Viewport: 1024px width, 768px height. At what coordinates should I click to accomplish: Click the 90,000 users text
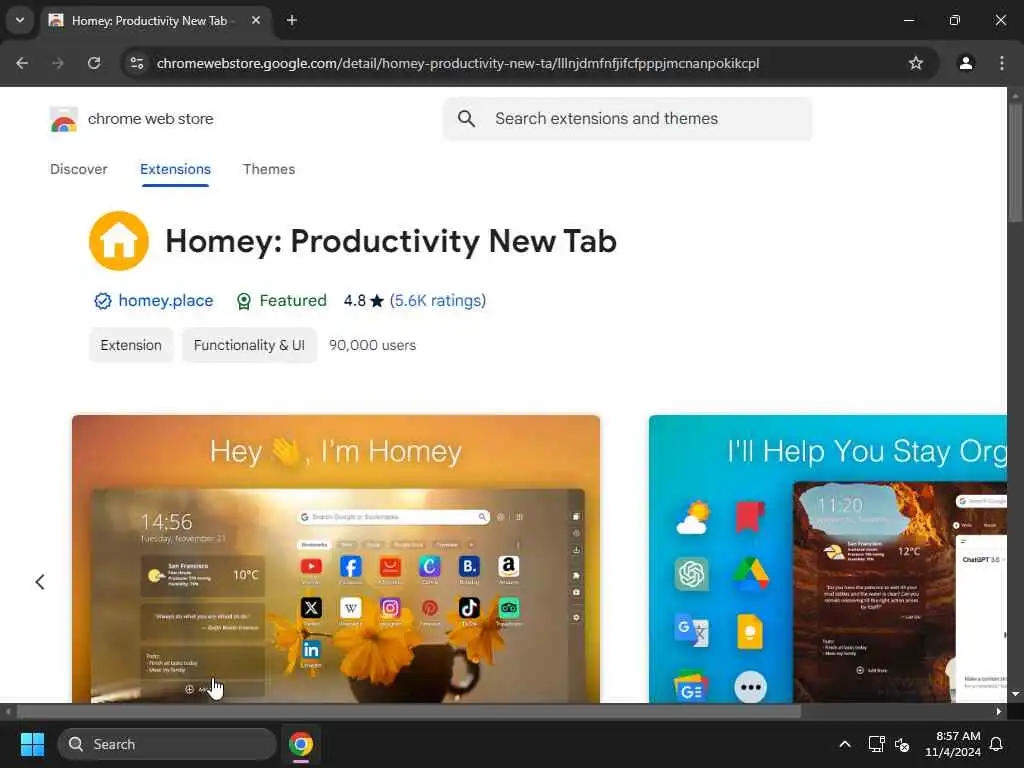(372, 345)
